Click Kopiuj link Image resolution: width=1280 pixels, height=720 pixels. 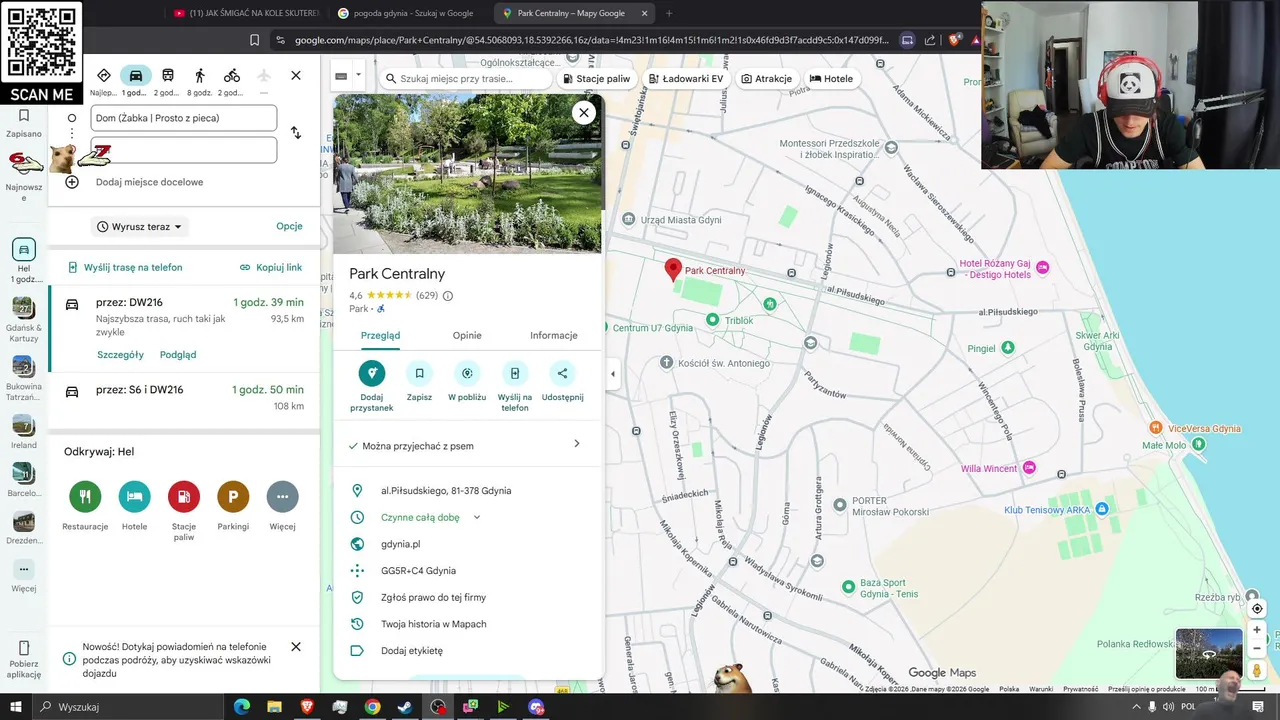[x=271, y=268]
